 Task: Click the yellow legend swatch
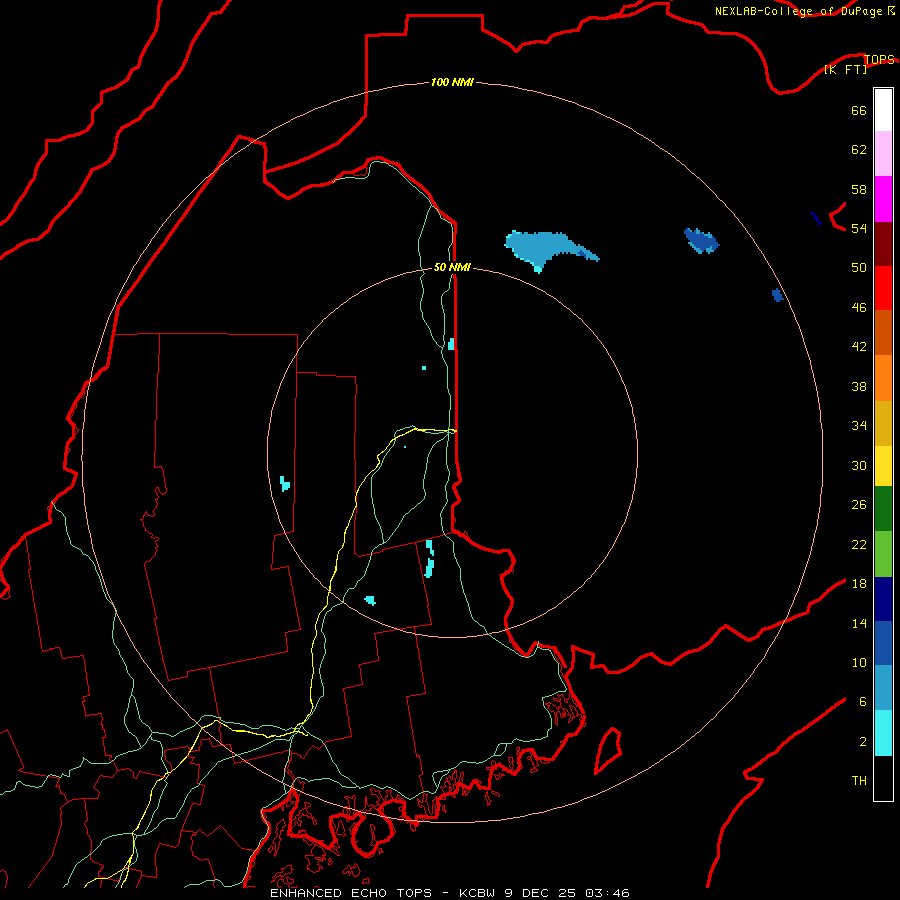point(883,466)
